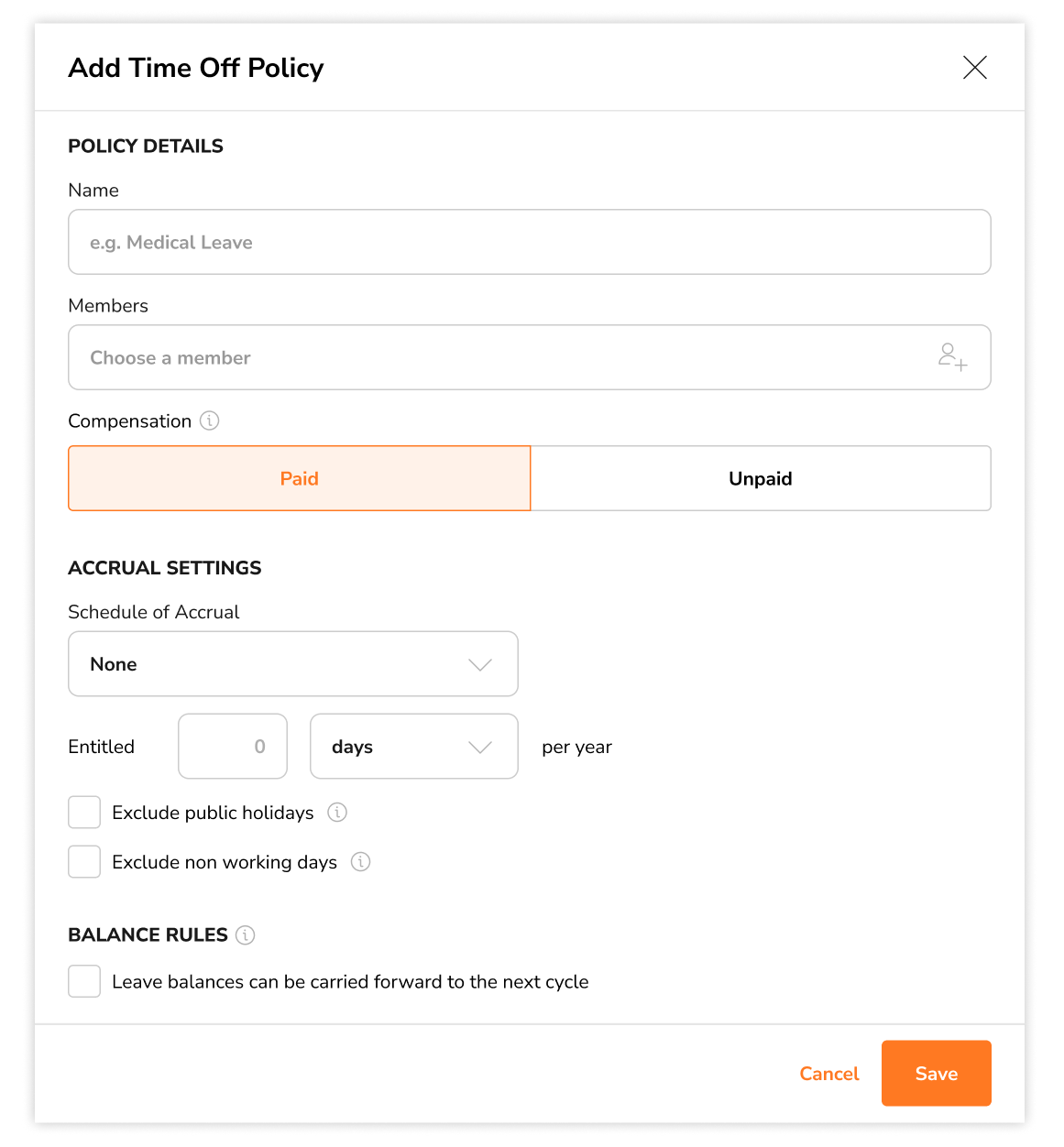Switch compensation to Unpaid
Viewport: 1064px width, 1147px height.
761,478
